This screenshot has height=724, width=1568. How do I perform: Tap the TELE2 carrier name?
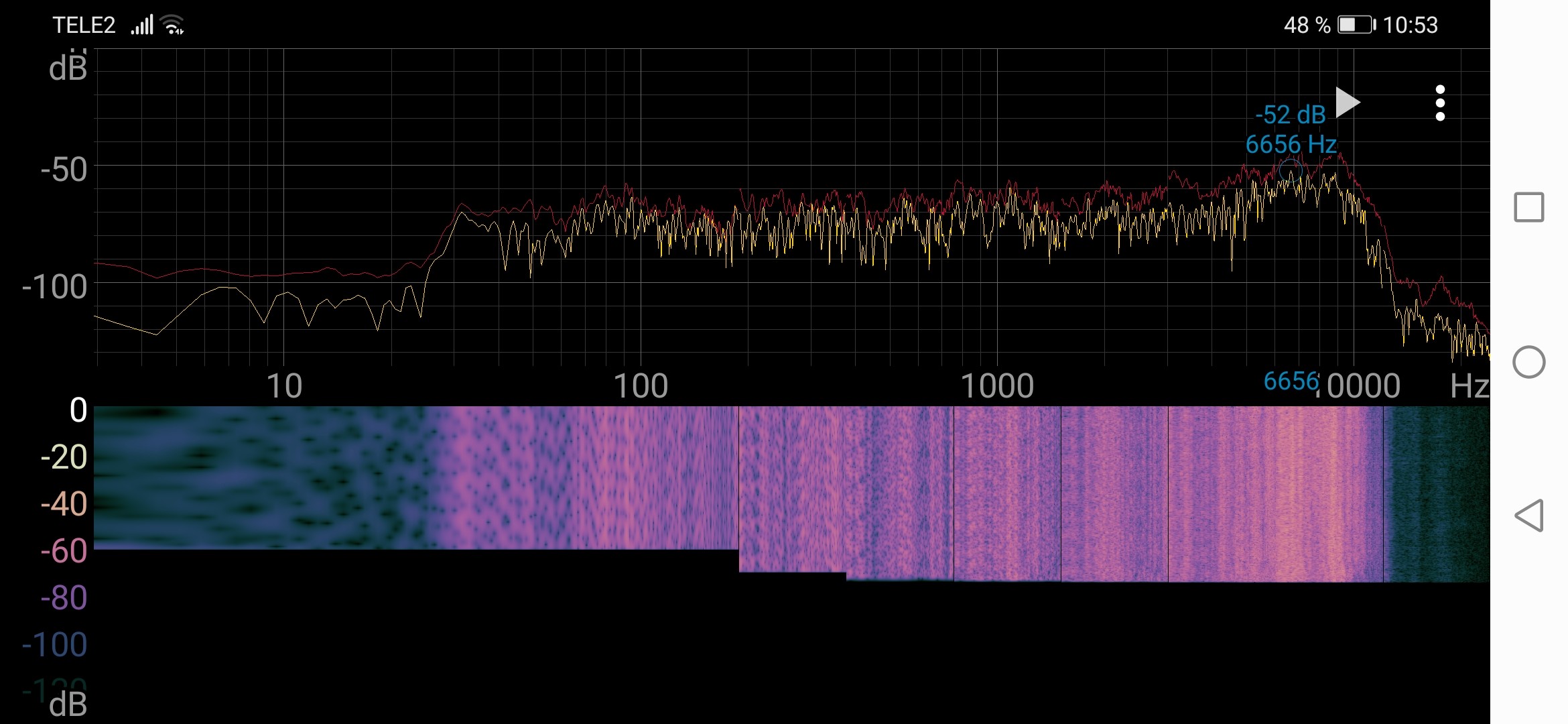point(84,25)
